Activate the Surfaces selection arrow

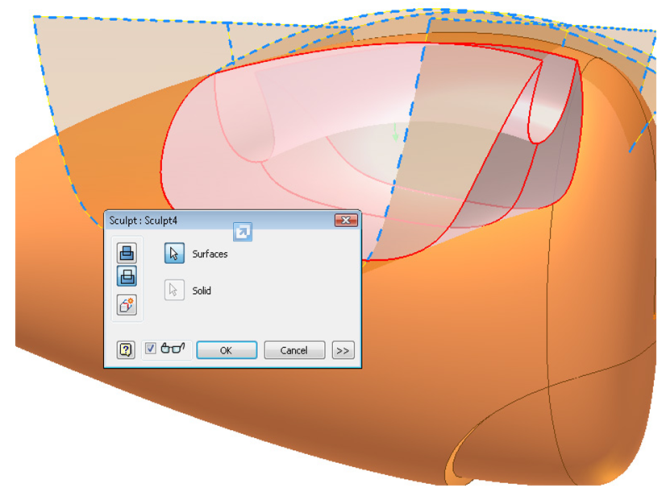(174, 253)
